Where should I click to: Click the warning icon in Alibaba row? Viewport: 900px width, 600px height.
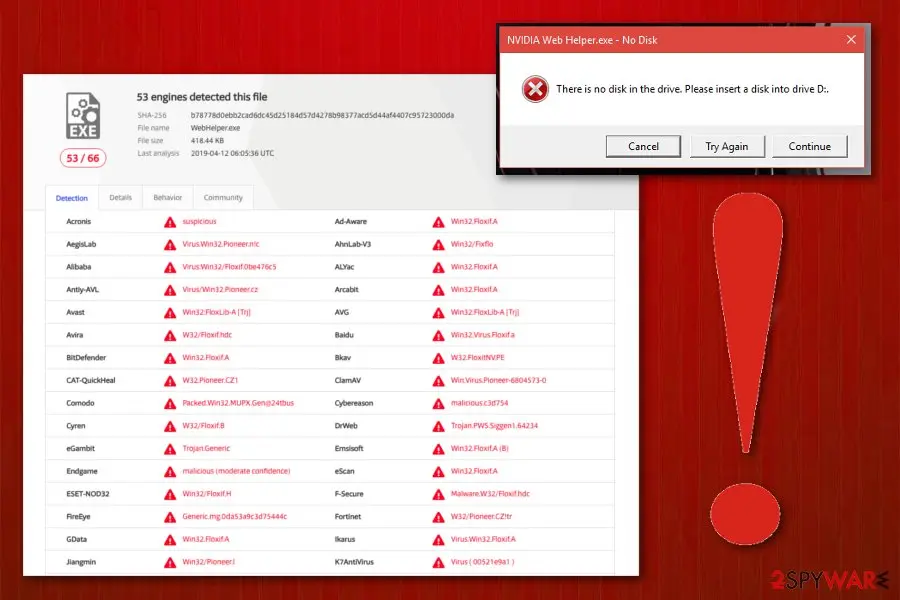point(170,268)
